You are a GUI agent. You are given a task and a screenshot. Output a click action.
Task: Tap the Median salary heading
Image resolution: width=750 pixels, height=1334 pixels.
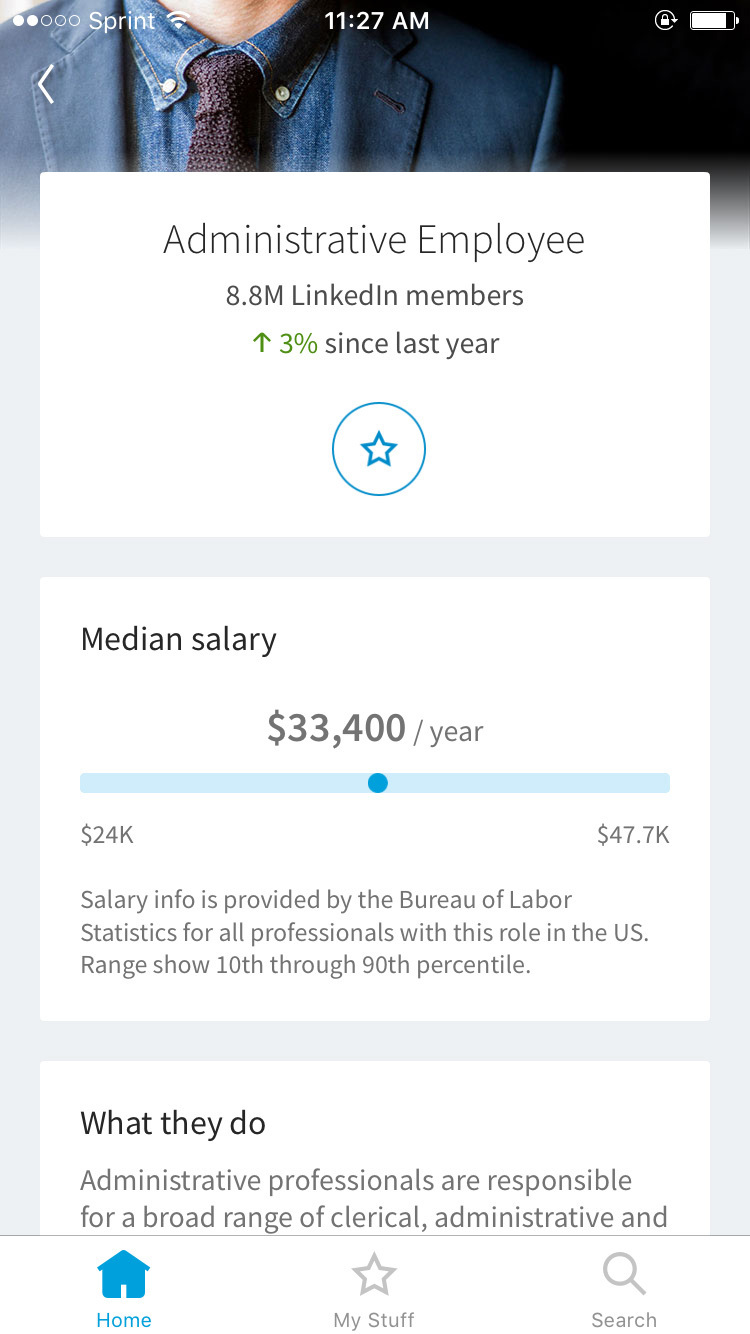tap(178, 639)
